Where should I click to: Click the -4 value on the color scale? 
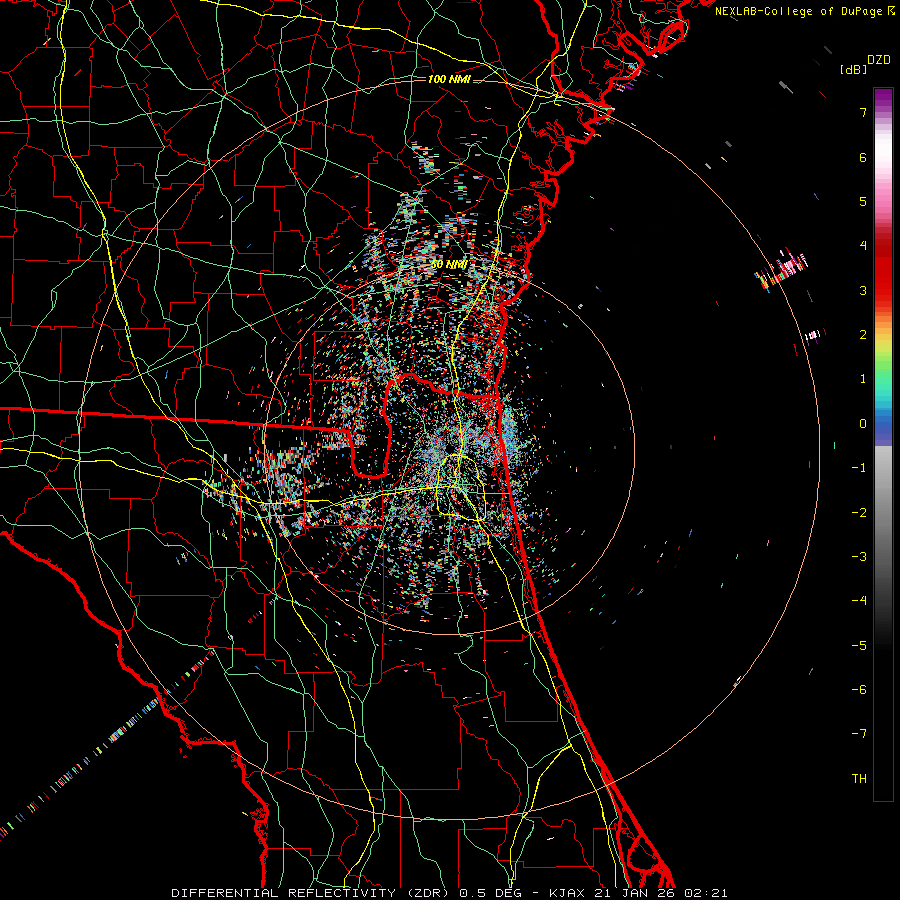point(859,600)
